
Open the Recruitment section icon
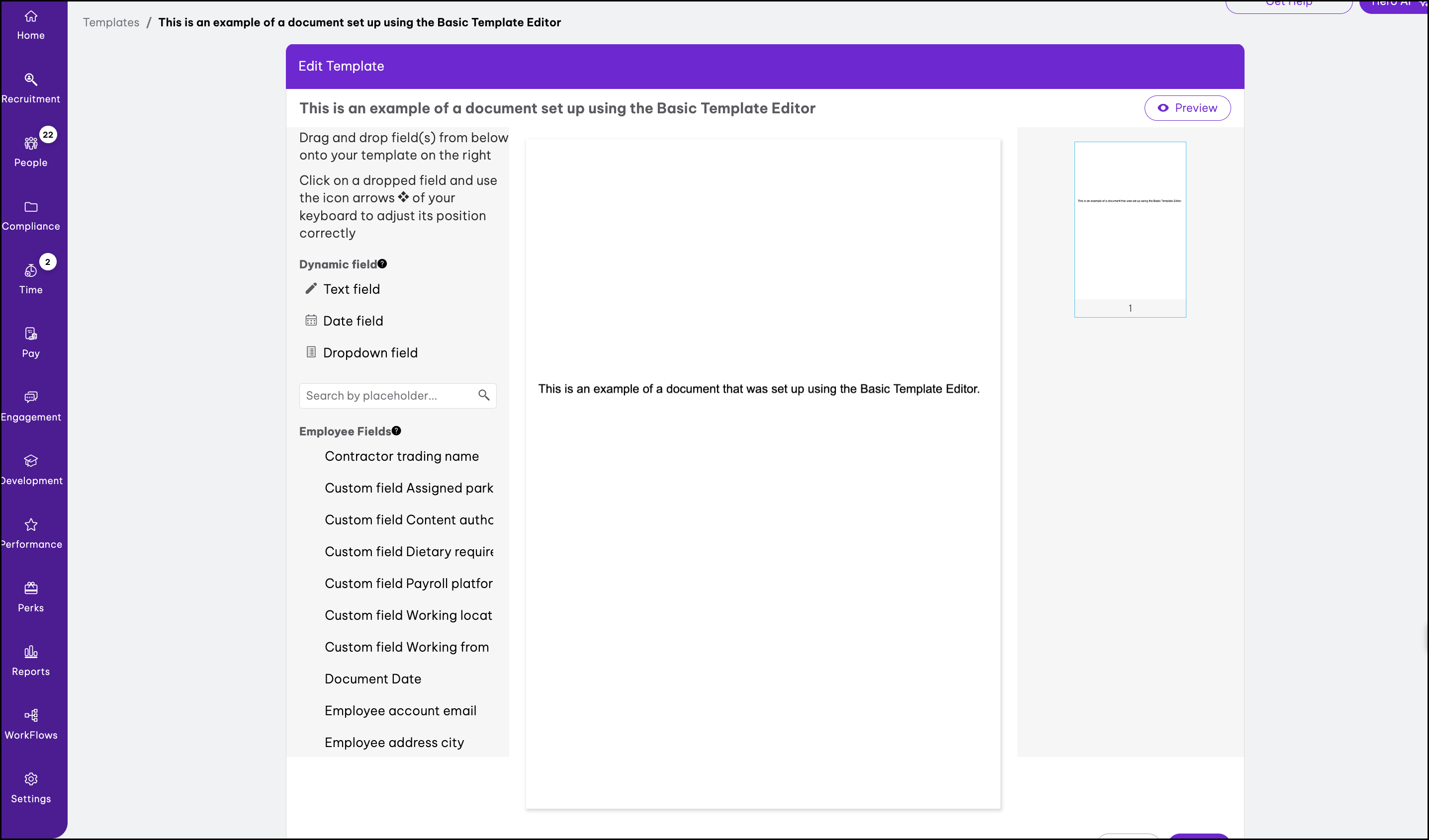point(31,80)
